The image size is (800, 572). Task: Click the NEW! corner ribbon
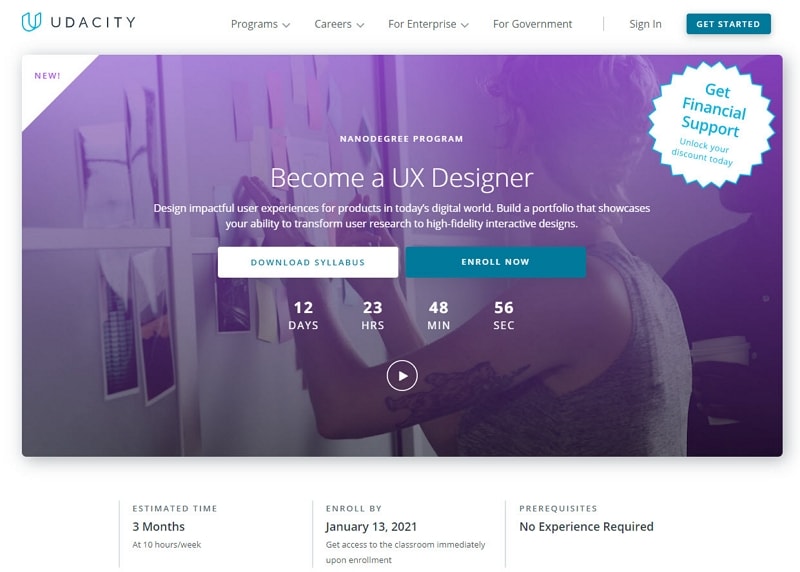47,76
